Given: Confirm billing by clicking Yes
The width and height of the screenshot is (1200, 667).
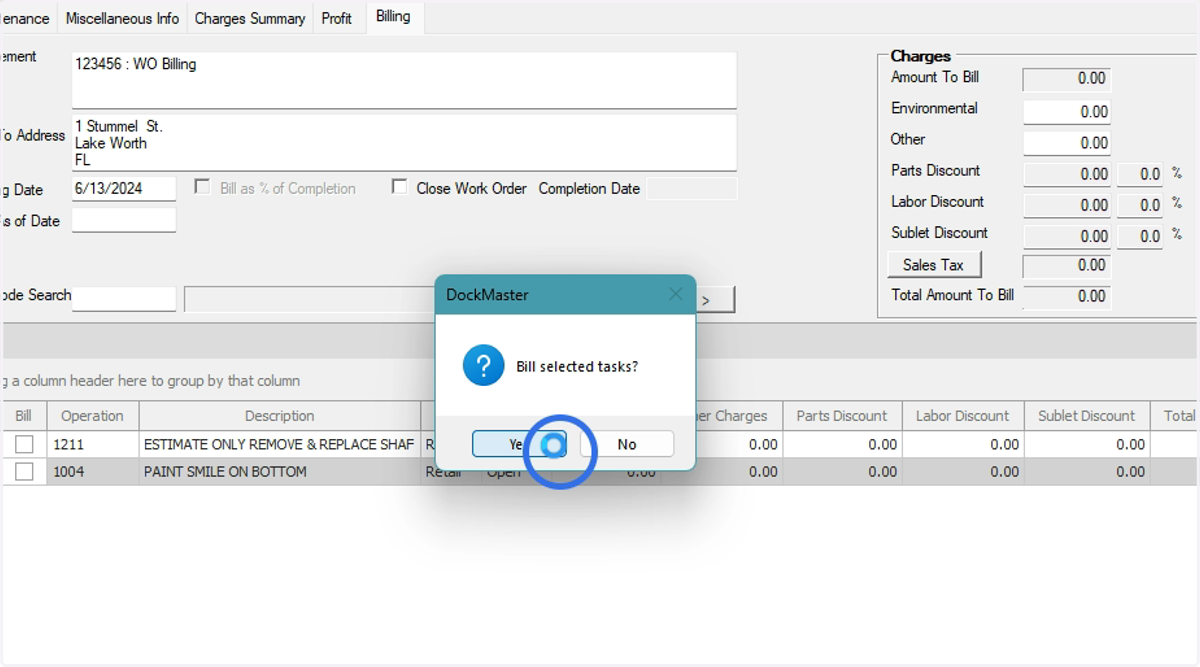Looking at the screenshot, I should coord(519,444).
